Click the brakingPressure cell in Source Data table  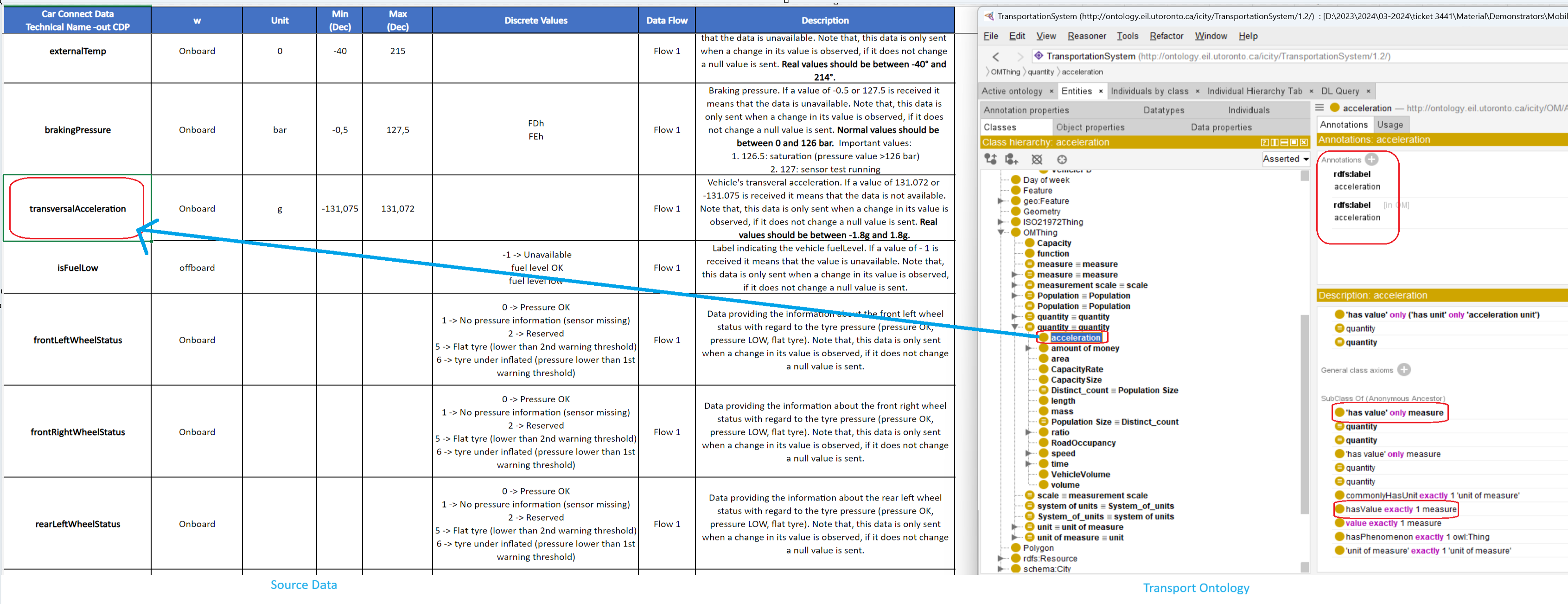coord(77,129)
